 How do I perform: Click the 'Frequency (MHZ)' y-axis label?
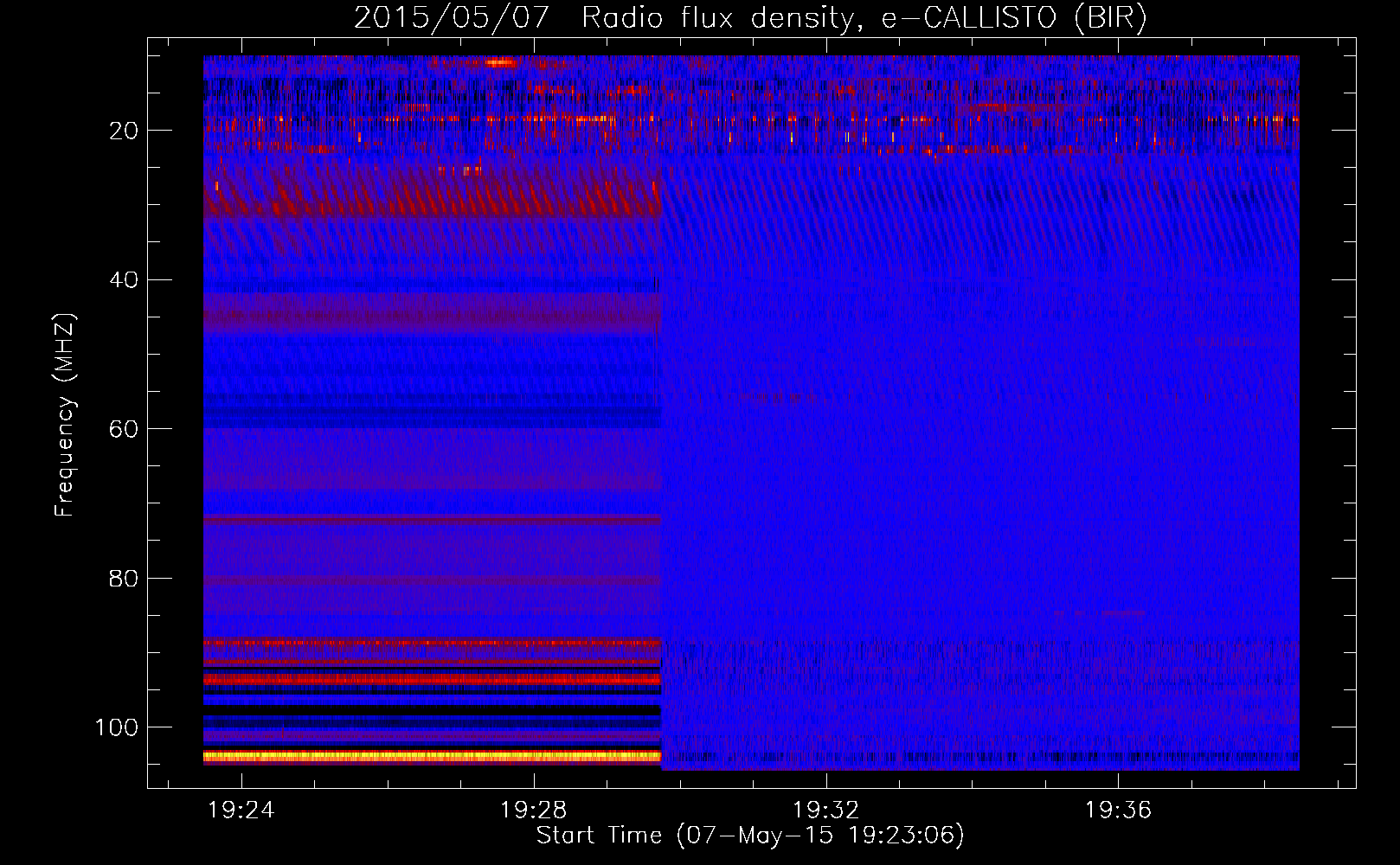click(65, 414)
